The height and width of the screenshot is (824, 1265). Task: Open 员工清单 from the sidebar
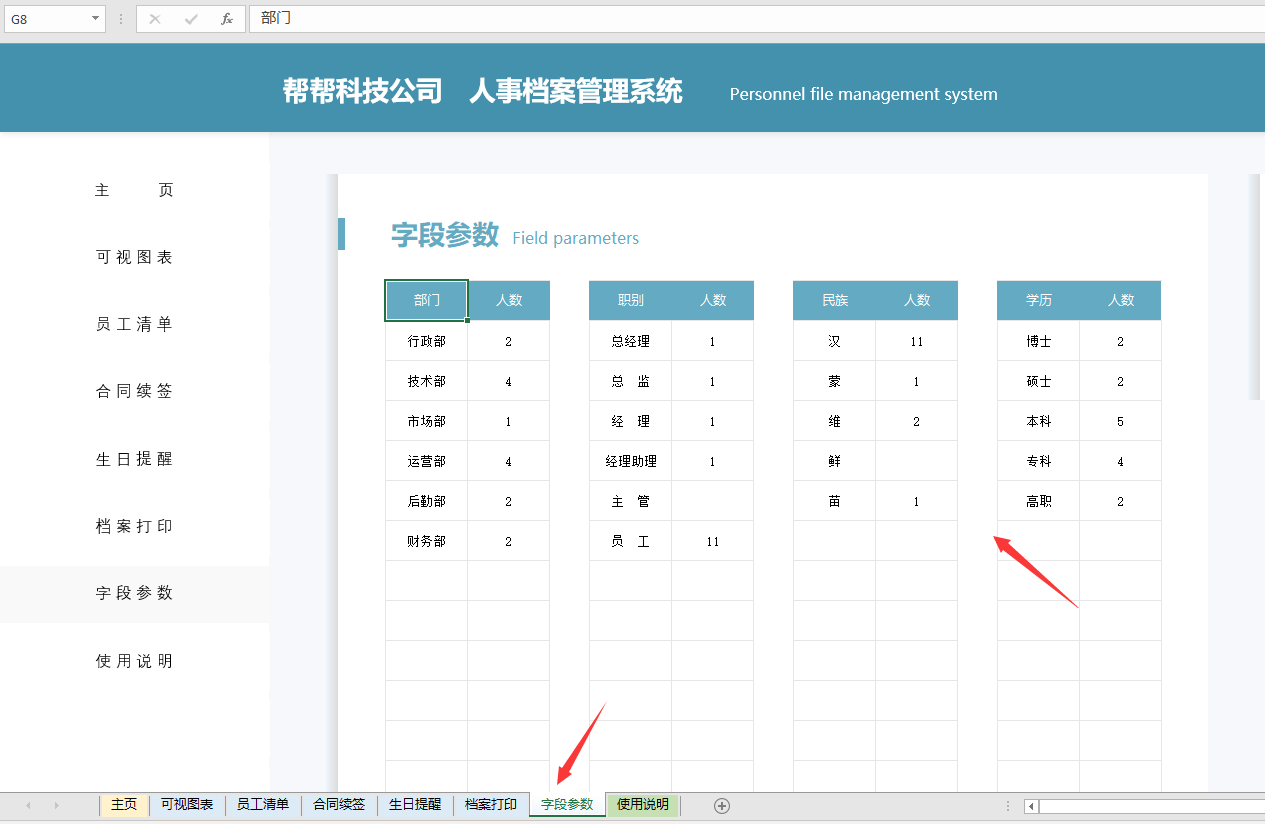[x=134, y=324]
